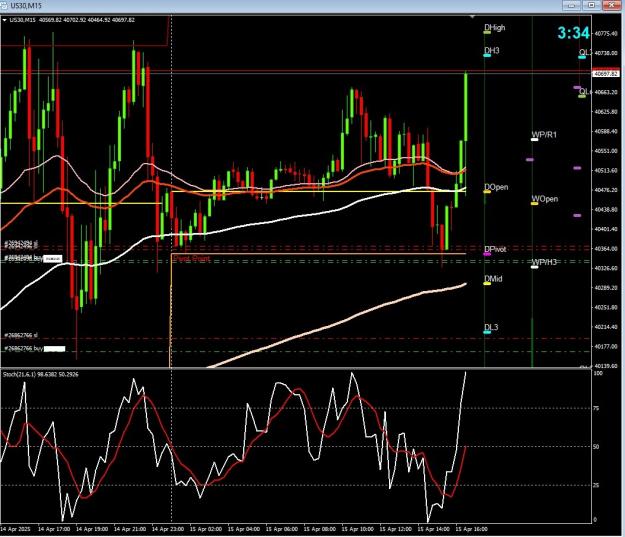Select the DOpen level label
This screenshot has height=537, width=625.
point(496,187)
